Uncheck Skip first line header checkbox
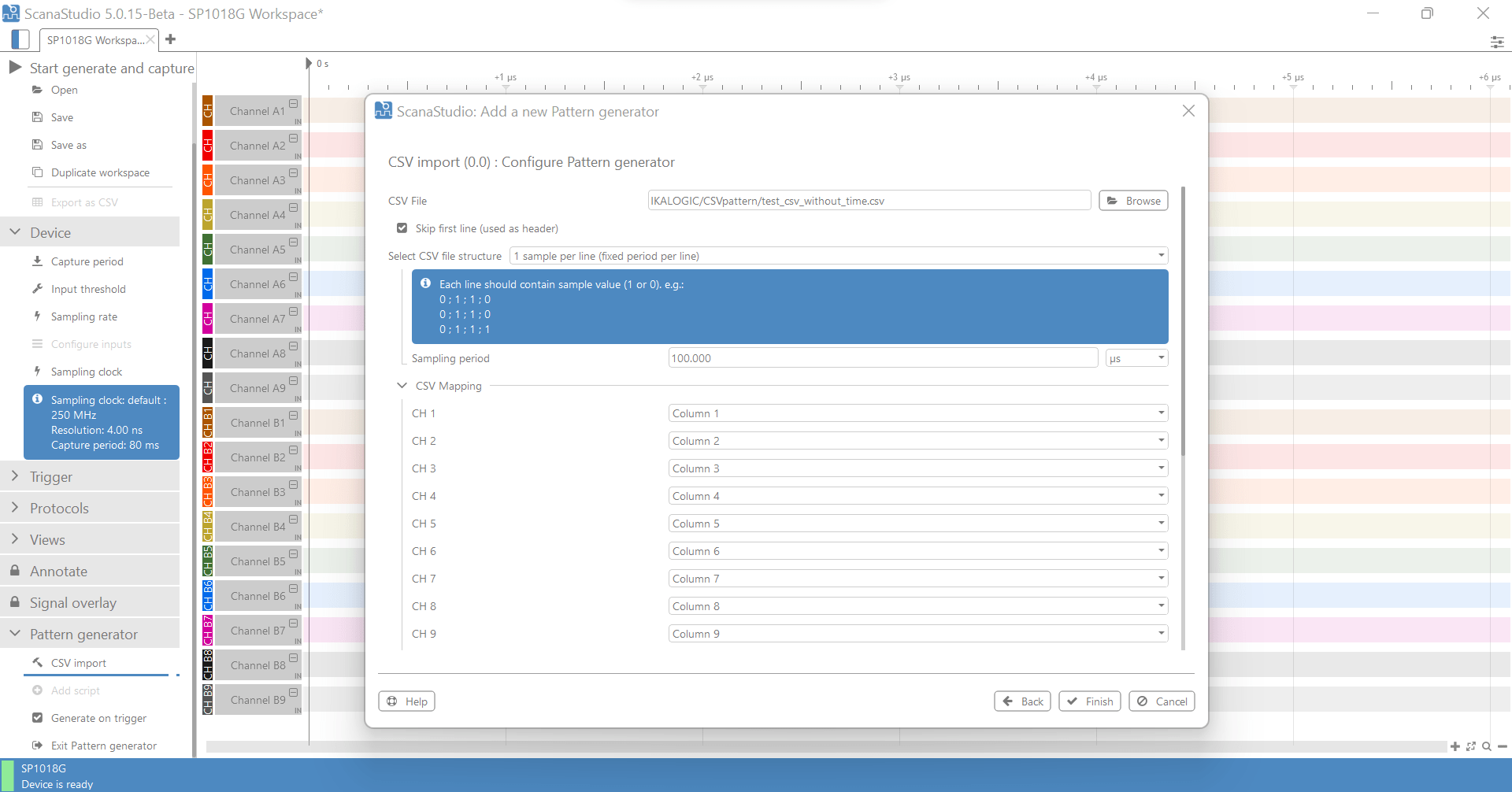1512x792 pixels. pyautogui.click(x=402, y=228)
